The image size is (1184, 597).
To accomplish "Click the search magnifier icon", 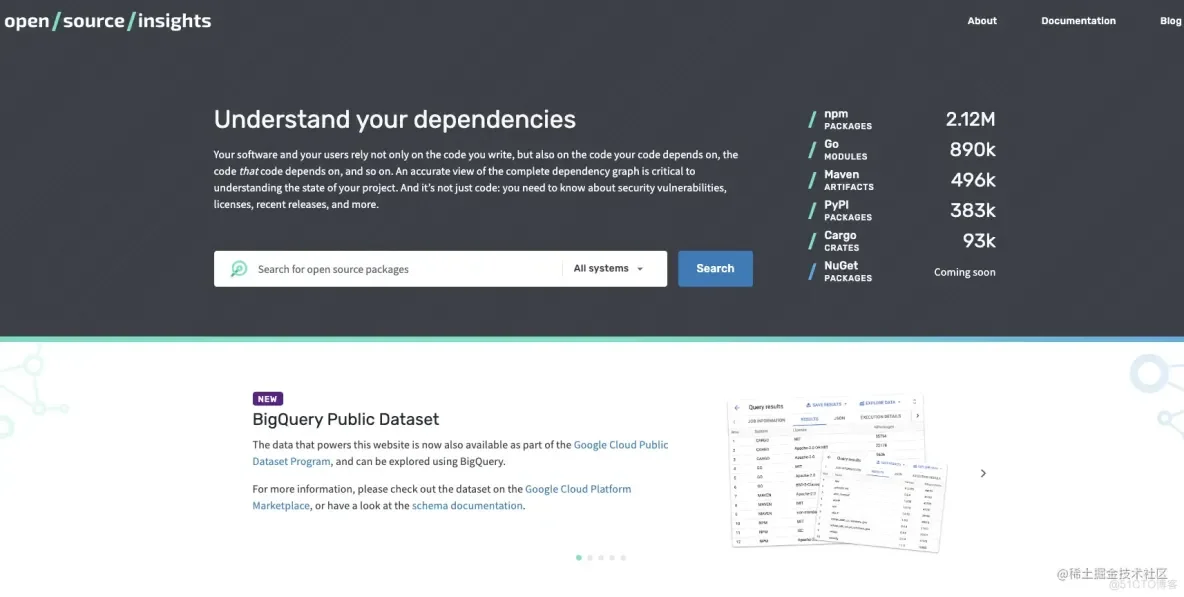I will point(239,269).
